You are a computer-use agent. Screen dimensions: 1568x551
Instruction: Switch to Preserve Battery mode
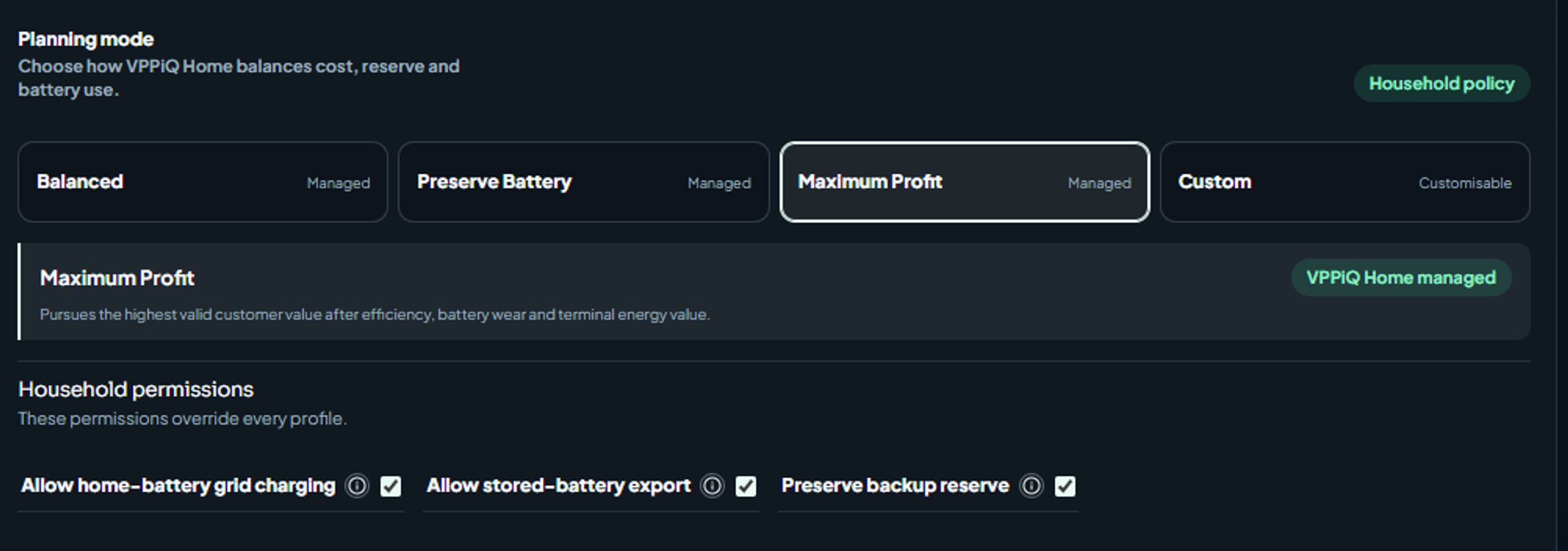coord(583,182)
